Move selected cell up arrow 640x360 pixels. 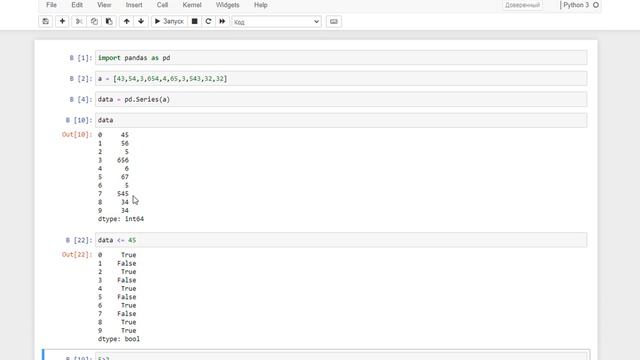[127, 21]
